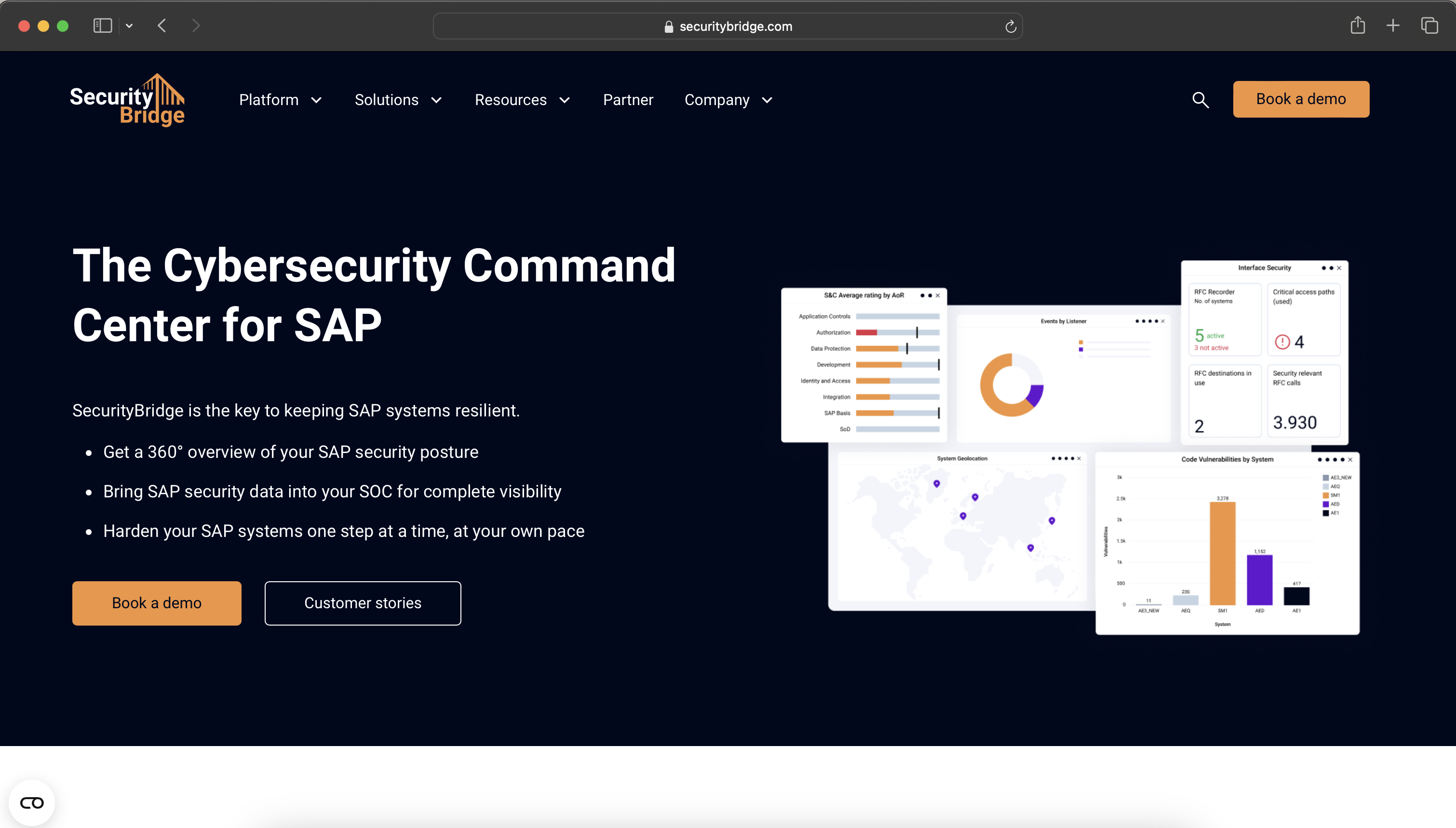Screen dimensions: 1456x828
Task: Open the Safari share icon
Action: (x=1358, y=25)
